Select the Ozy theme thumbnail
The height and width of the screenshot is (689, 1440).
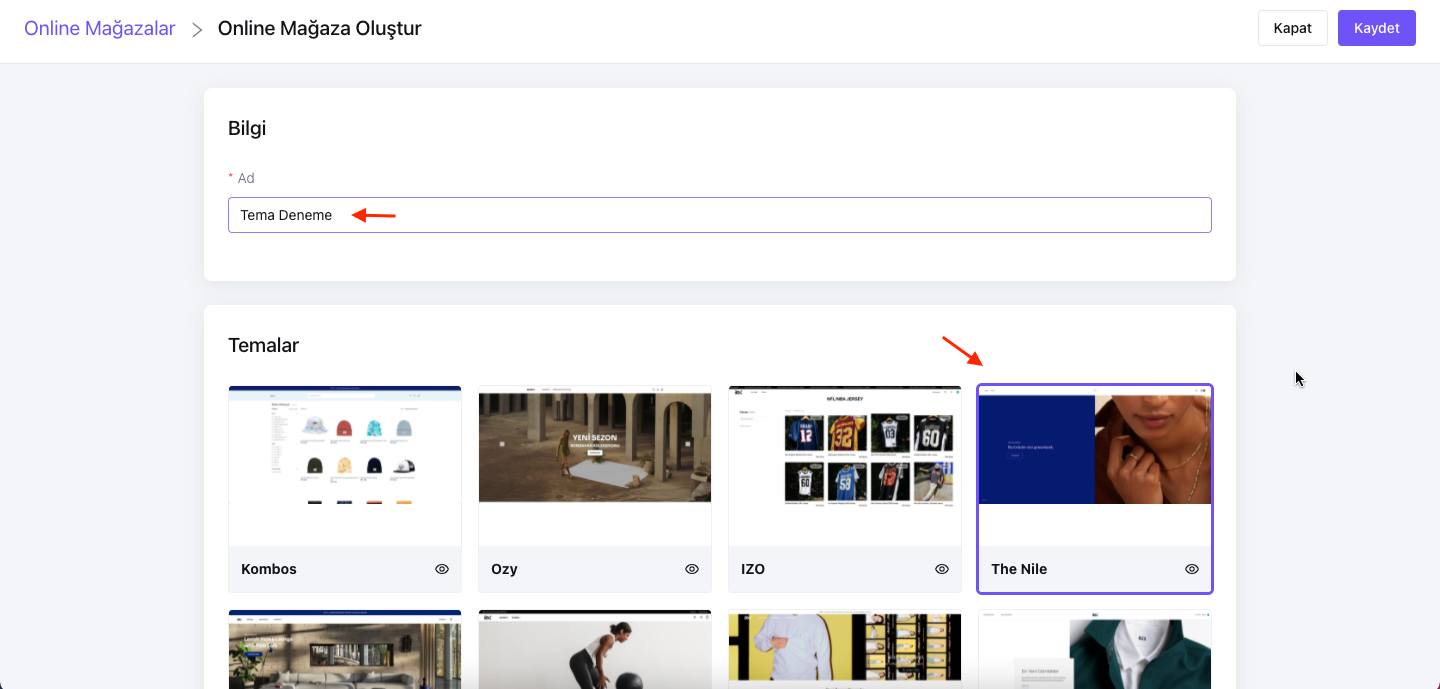click(595, 466)
